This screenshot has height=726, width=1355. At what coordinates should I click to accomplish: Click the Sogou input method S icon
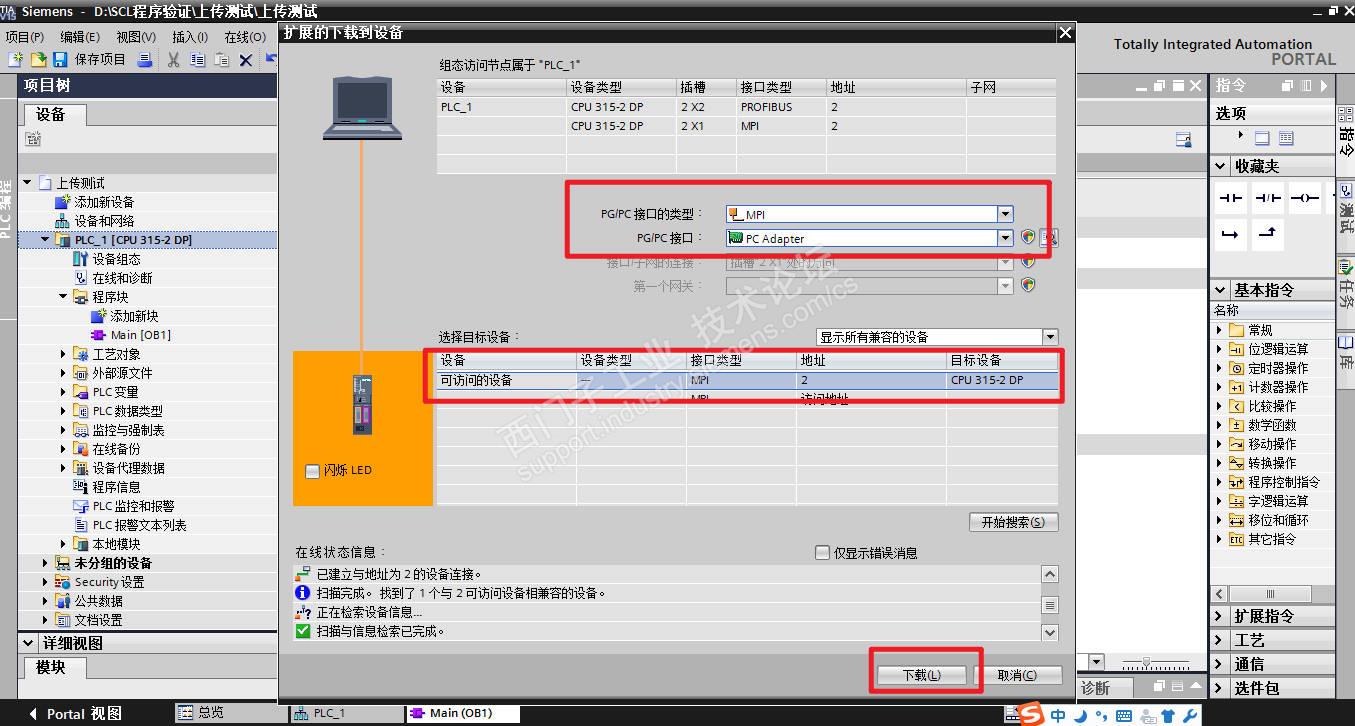[x=1032, y=714]
